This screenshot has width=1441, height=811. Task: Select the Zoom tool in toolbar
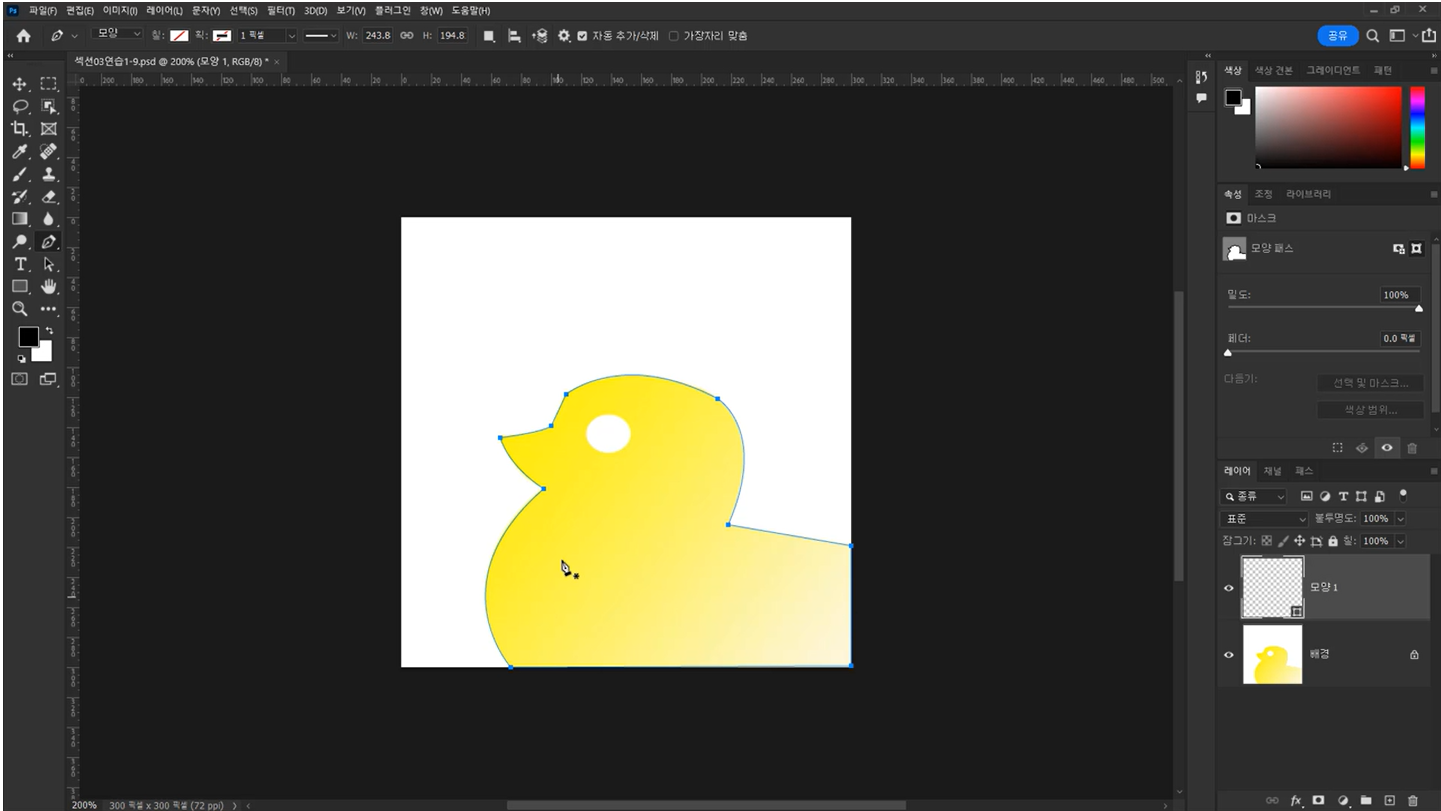20,309
